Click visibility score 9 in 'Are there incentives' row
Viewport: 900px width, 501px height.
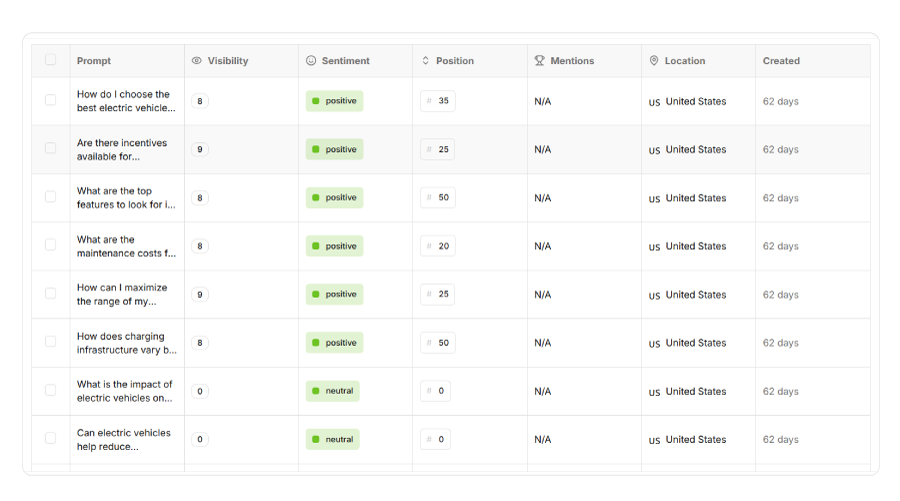coord(200,150)
